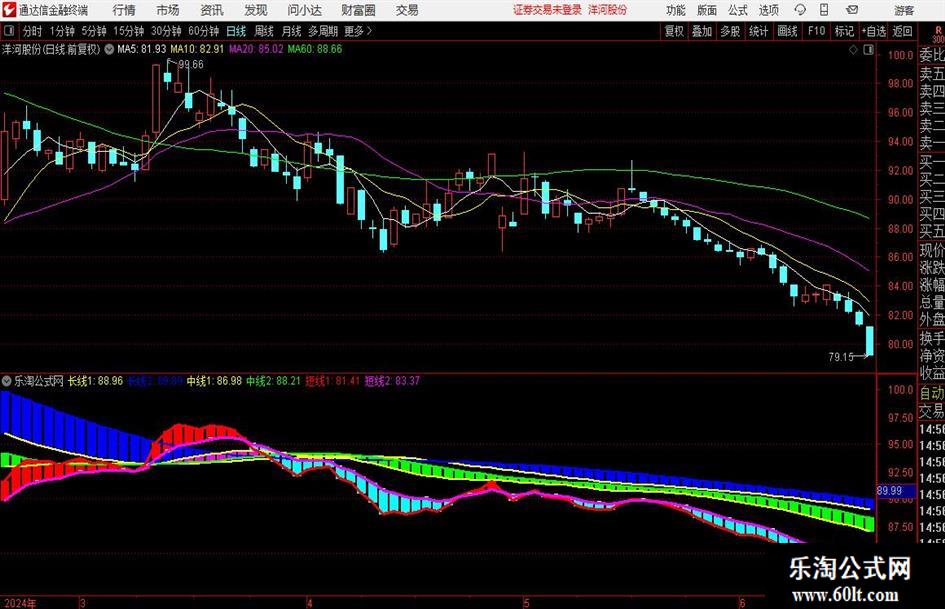Switch to the 15分钟 period tab
The width and height of the screenshot is (945, 609).
tap(128, 31)
